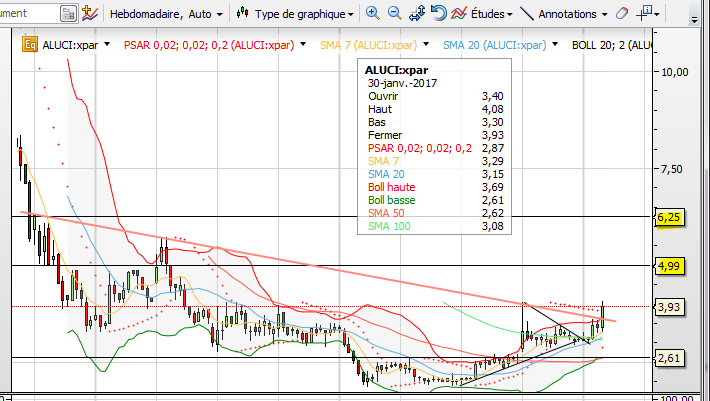The image size is (710, 401).
Task: Click the crosshair info cursor icon
Action: tap(643, 14)
